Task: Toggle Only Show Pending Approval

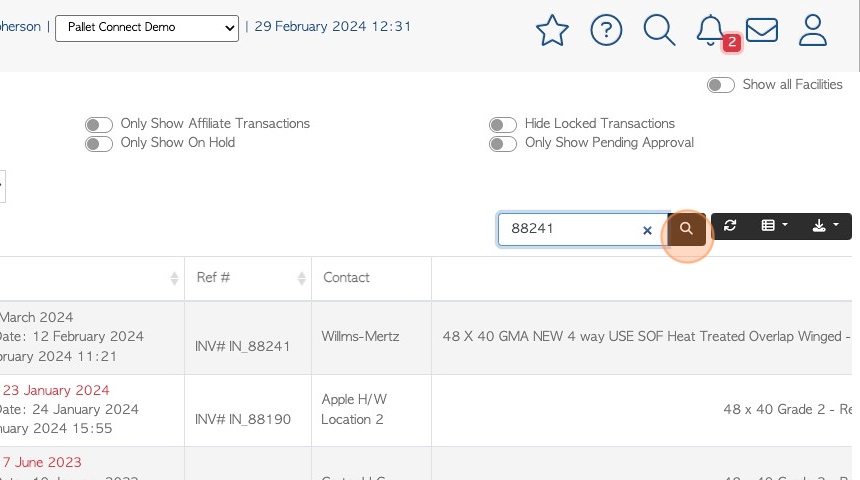Action: 503,144
